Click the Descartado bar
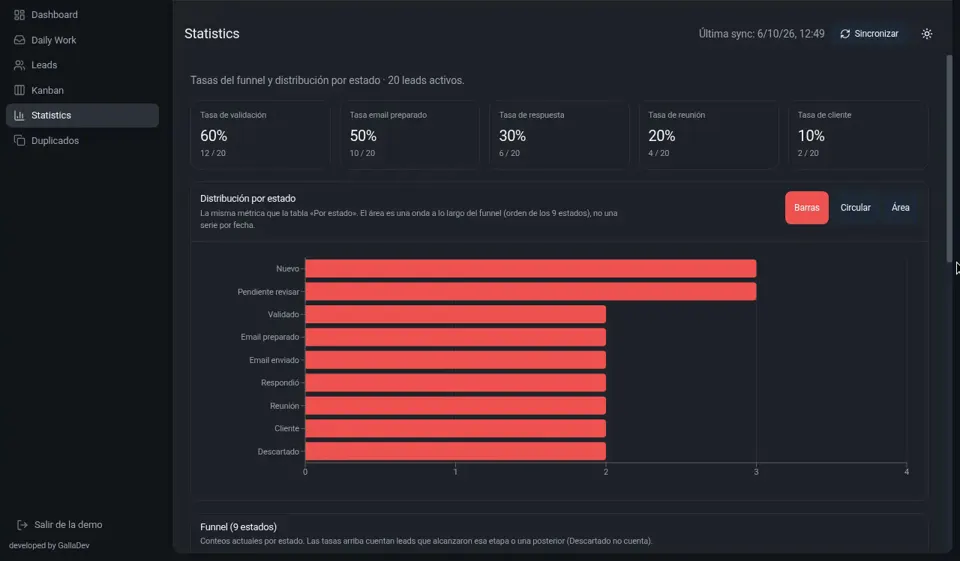Viewport: 960px width, 561px height. click(x=456, y=451)
